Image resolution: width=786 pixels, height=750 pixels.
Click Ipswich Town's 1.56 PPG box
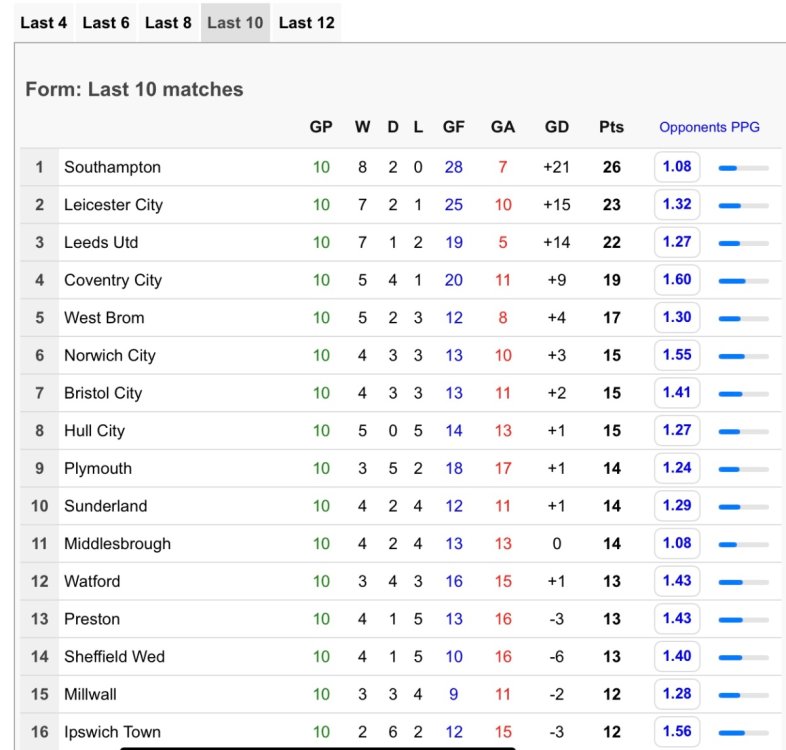(677, 732)
